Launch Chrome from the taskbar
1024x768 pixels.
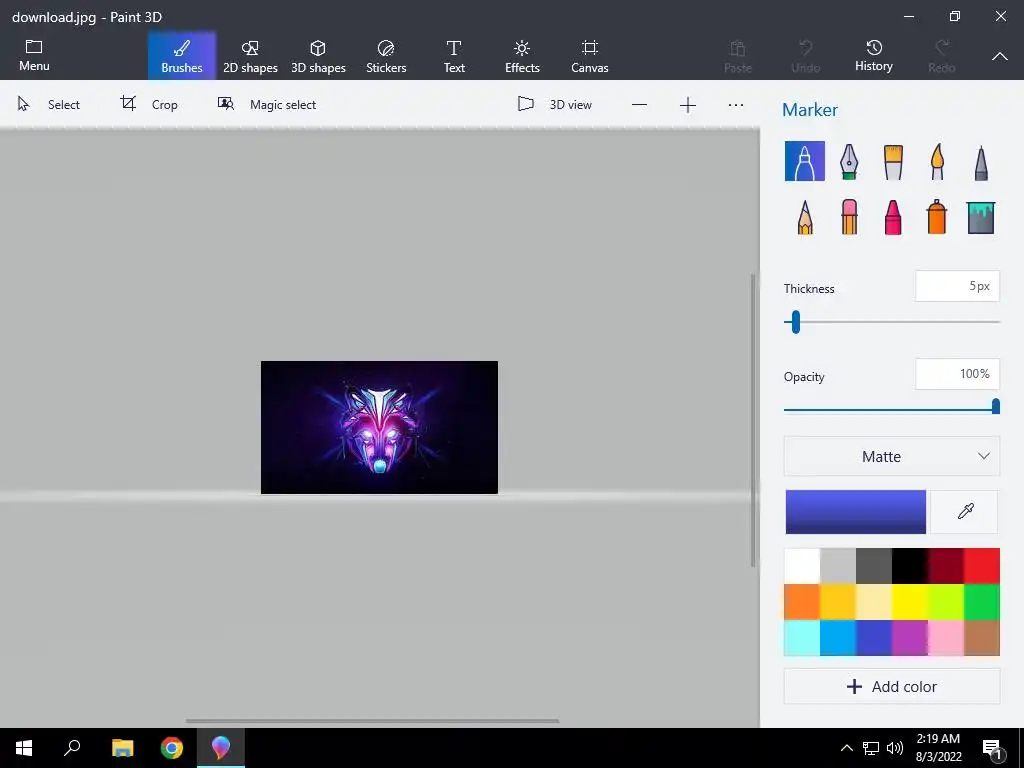172,748
